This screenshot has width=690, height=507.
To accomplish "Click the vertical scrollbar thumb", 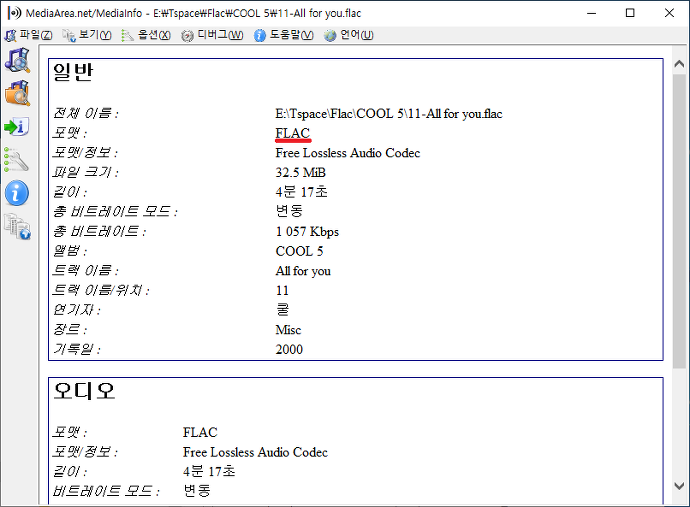I will tap(679, 221).
